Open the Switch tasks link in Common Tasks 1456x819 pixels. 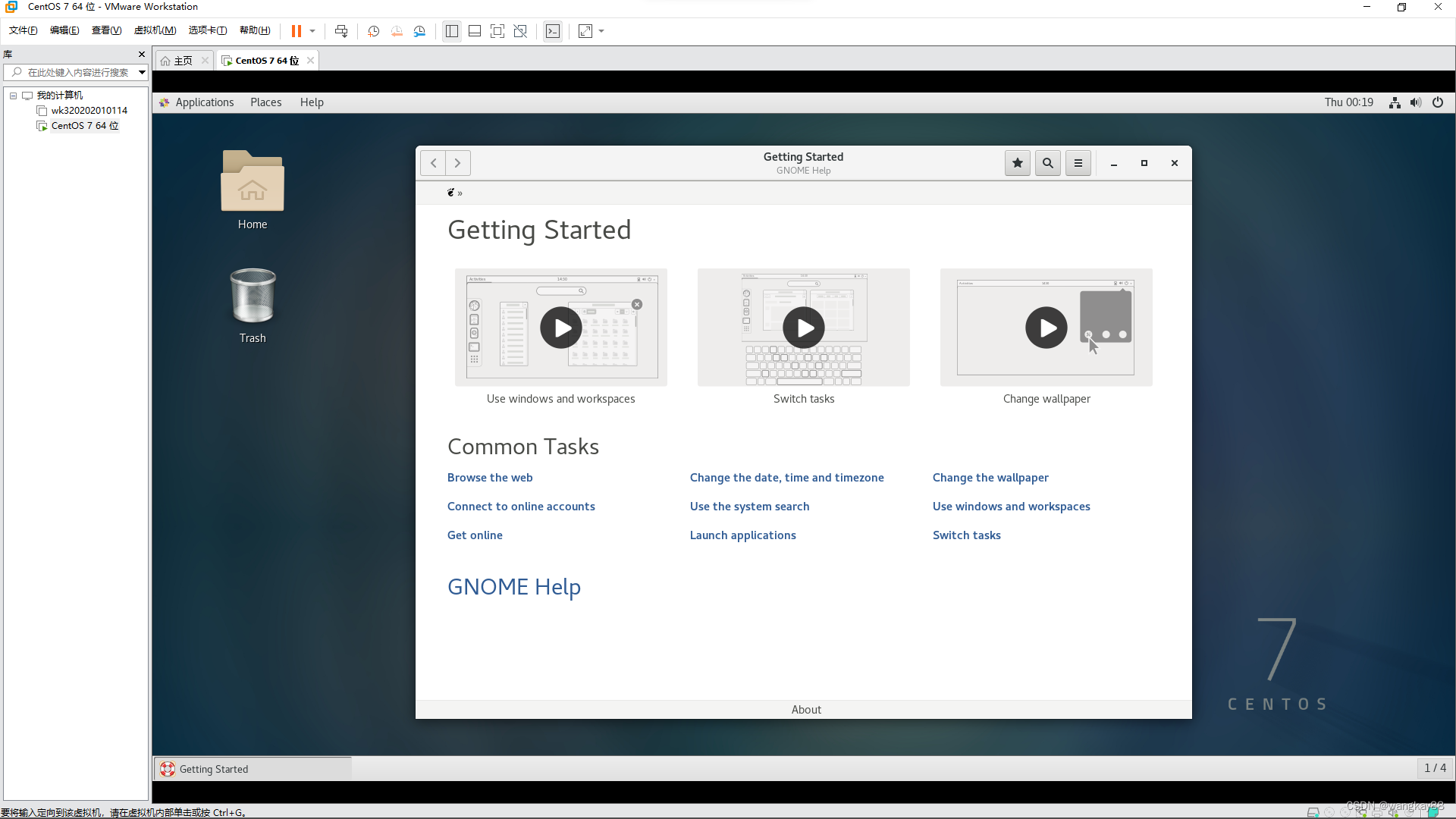coord(967,535)
